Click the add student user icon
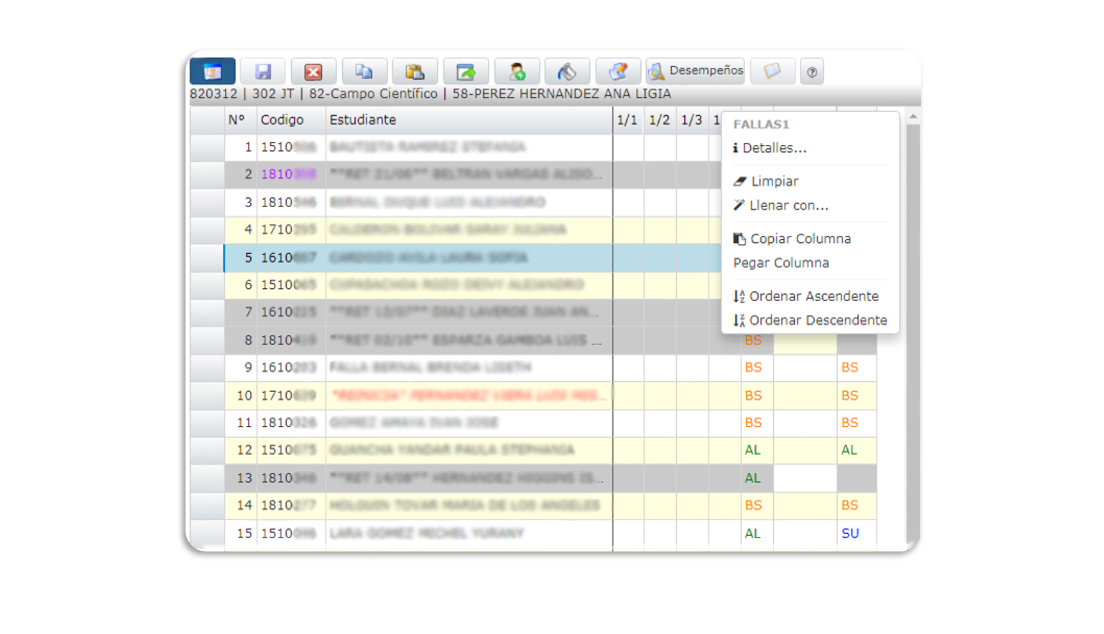This screenshot has width=1104, height=634. coord(517,71)
